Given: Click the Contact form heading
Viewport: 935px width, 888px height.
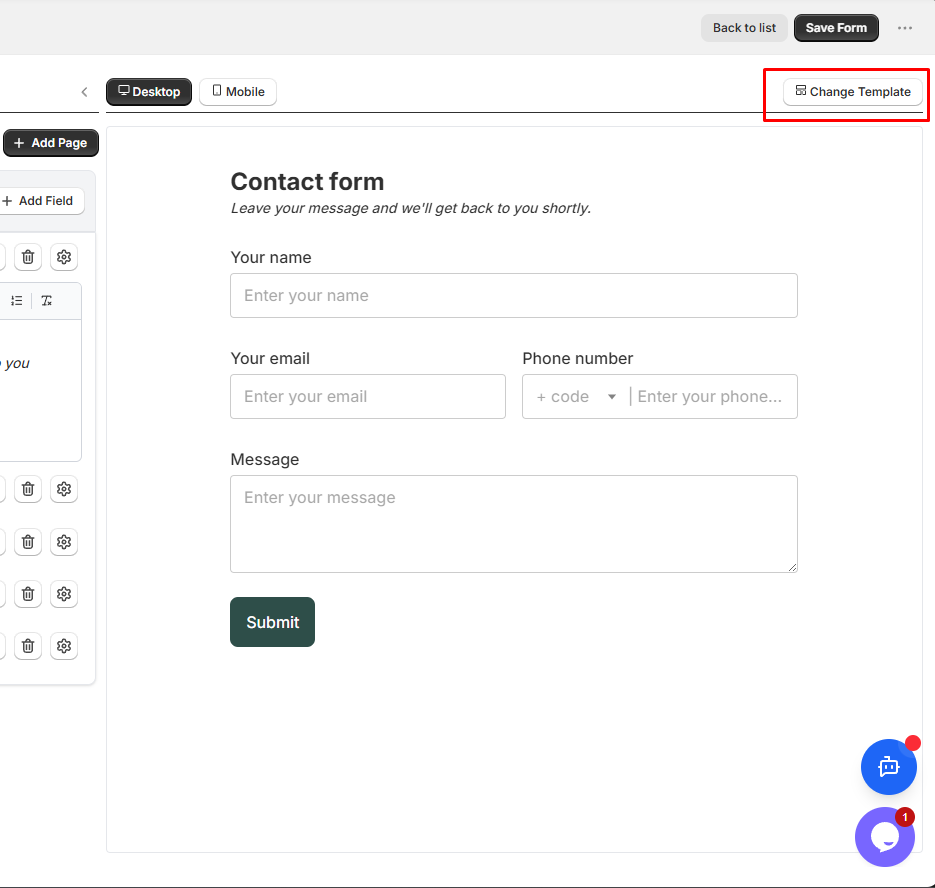Looking at the screenshot, I should click(308, 182).
